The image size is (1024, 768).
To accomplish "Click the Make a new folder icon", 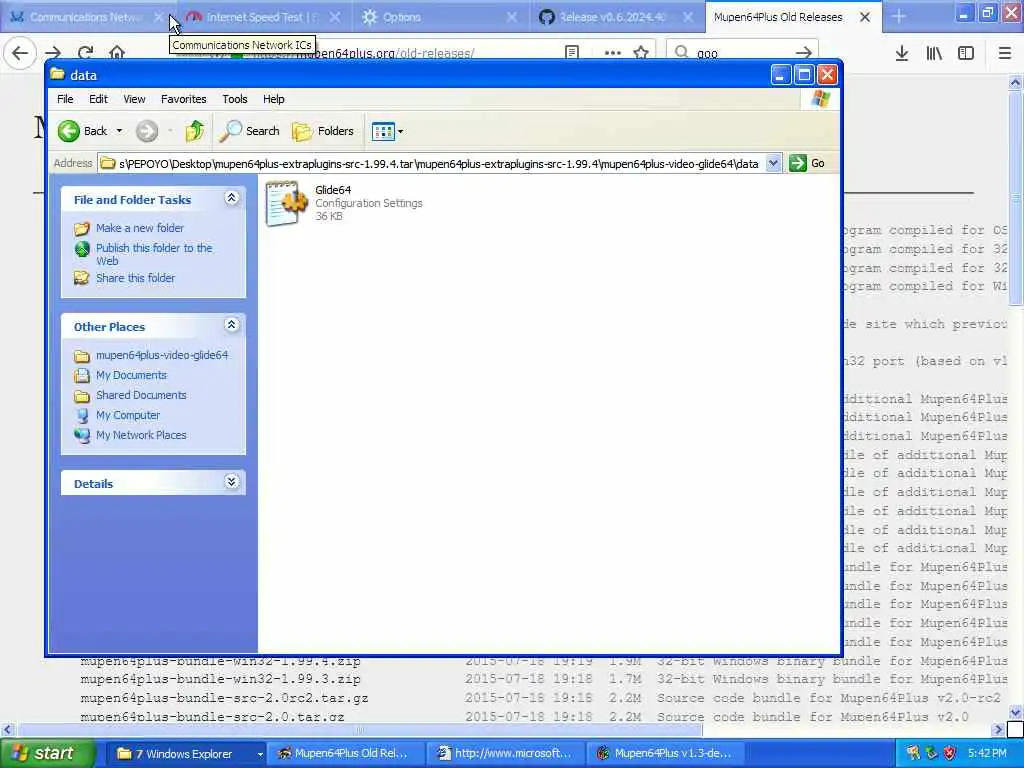I will [82, 229].
